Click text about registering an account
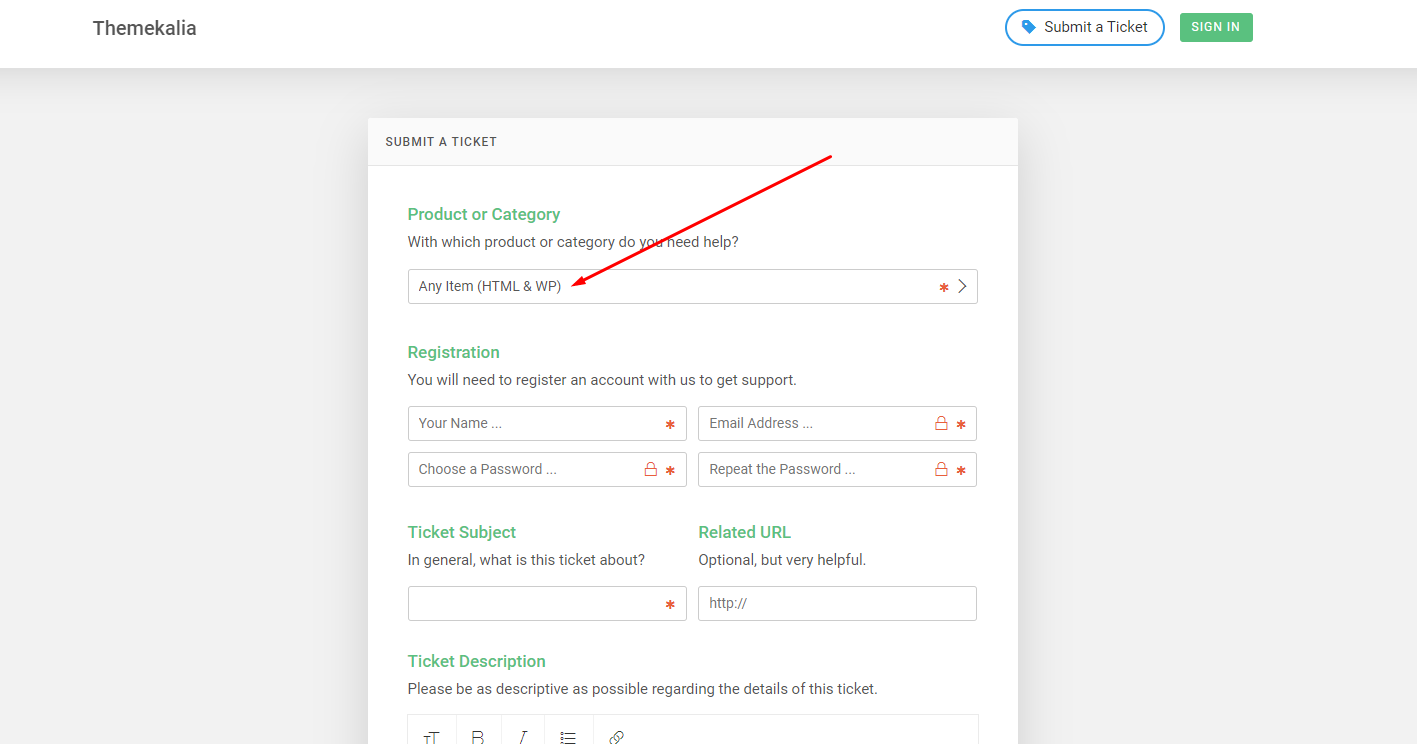 click(x=602, y=380)
